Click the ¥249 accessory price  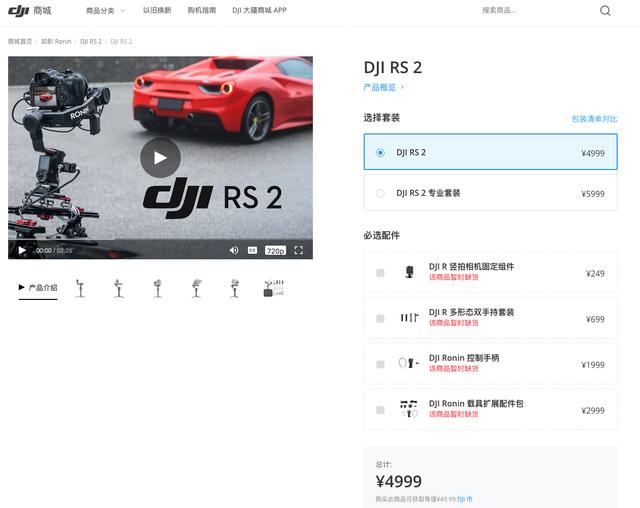595,273
